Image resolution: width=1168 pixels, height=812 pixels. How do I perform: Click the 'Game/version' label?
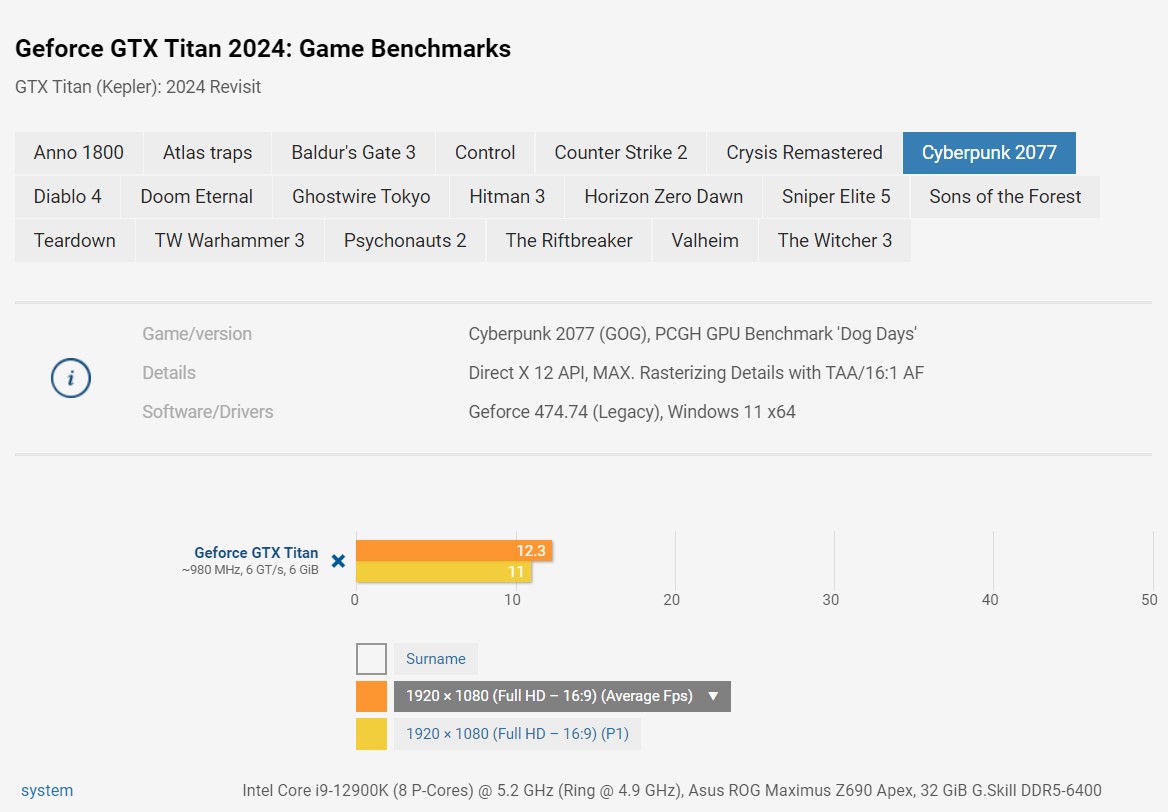click(197, 334)
